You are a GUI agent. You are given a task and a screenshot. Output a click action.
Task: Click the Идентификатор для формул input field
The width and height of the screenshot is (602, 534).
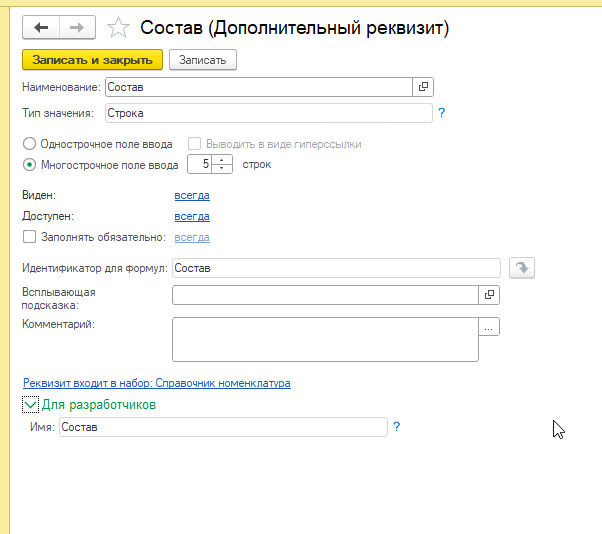(335, 267)
